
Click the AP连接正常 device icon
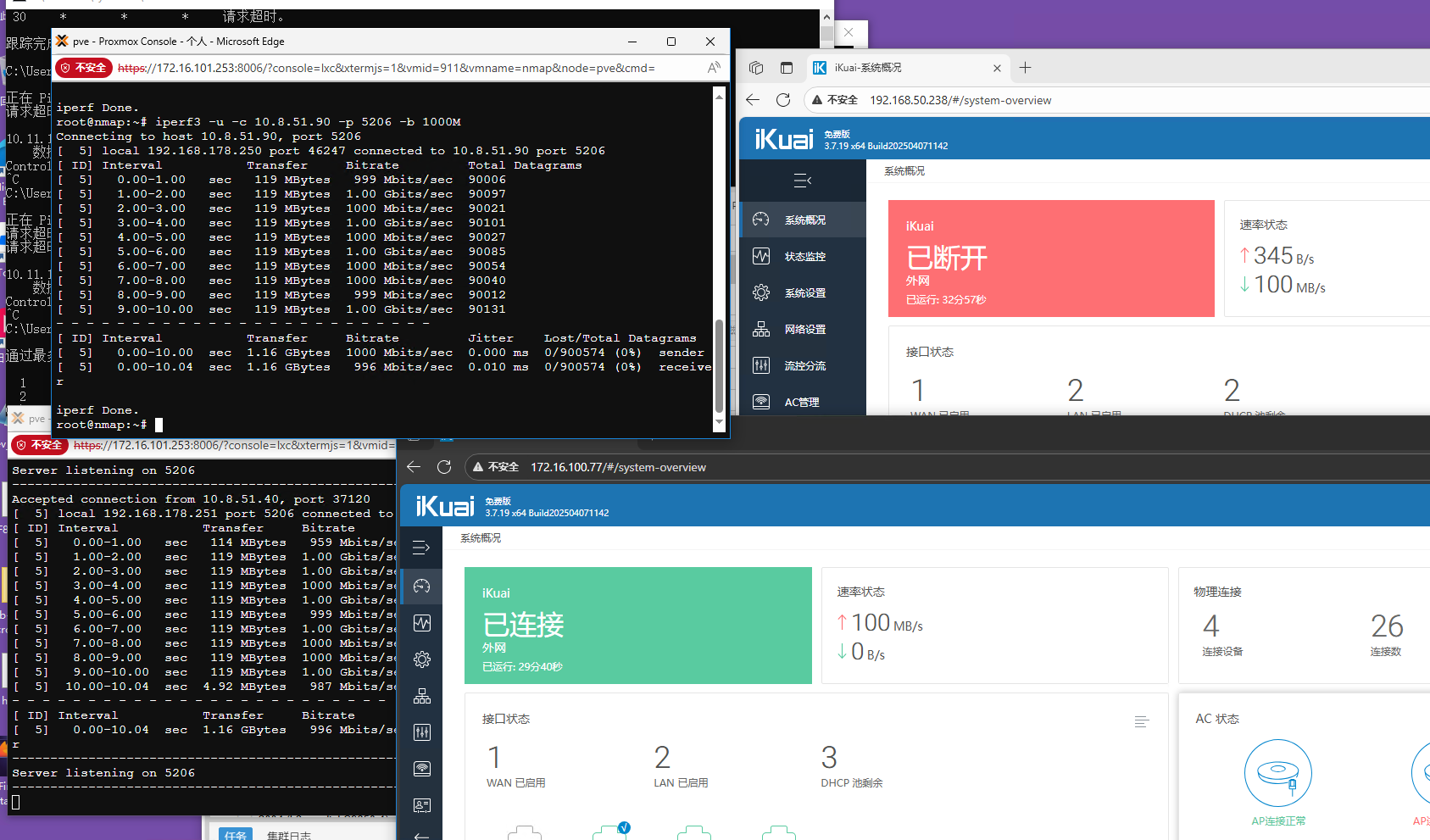pyautogui.click(x=1278, y=773)
